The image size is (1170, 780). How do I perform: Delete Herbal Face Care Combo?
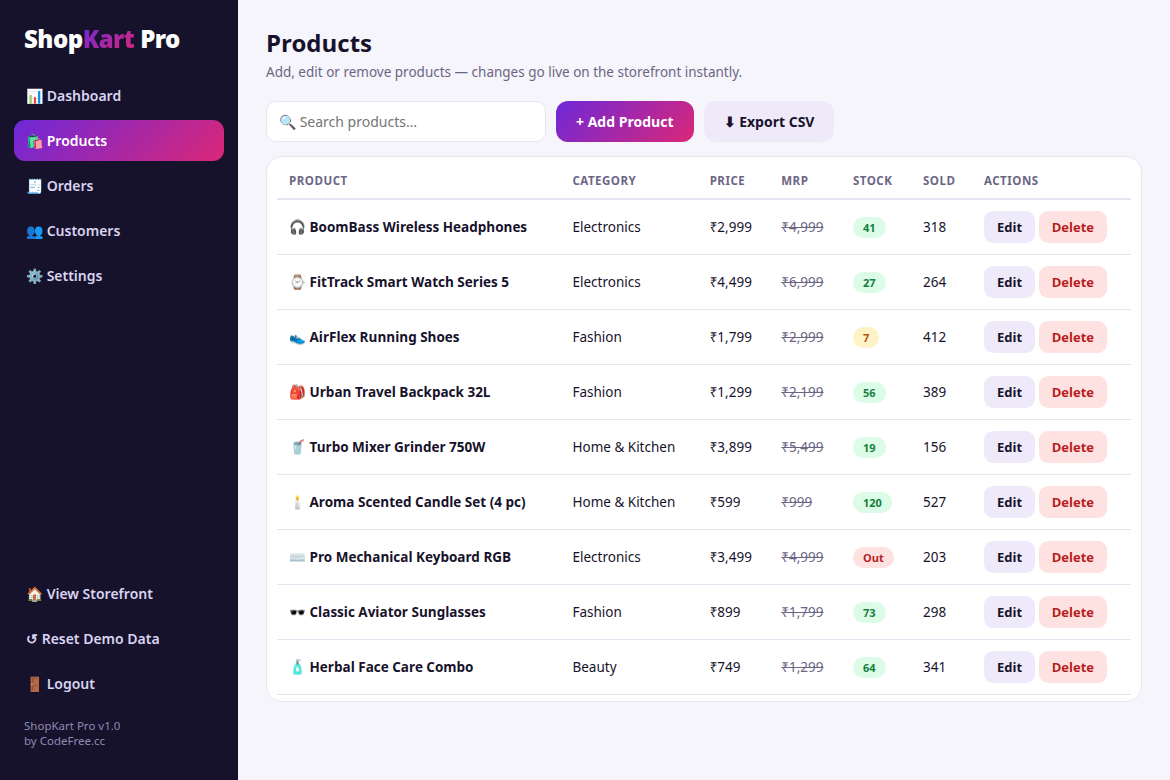coord(1072,667)
